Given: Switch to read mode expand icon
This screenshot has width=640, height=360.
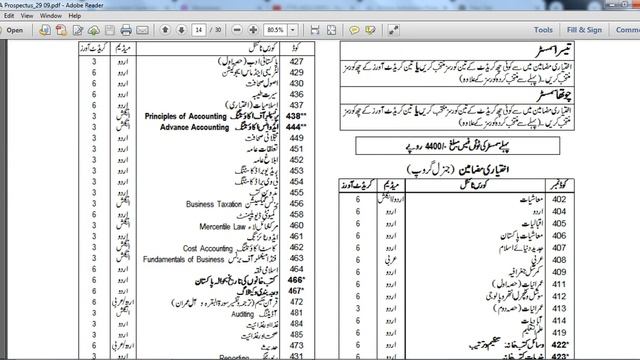Looking at the screenshot, I should point(393,30).
